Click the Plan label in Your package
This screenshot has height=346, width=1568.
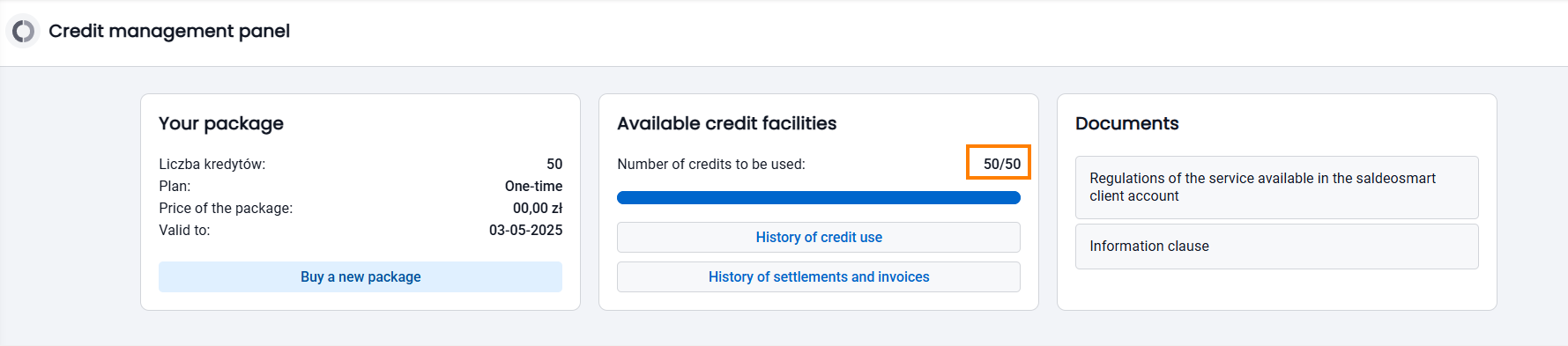175,186
